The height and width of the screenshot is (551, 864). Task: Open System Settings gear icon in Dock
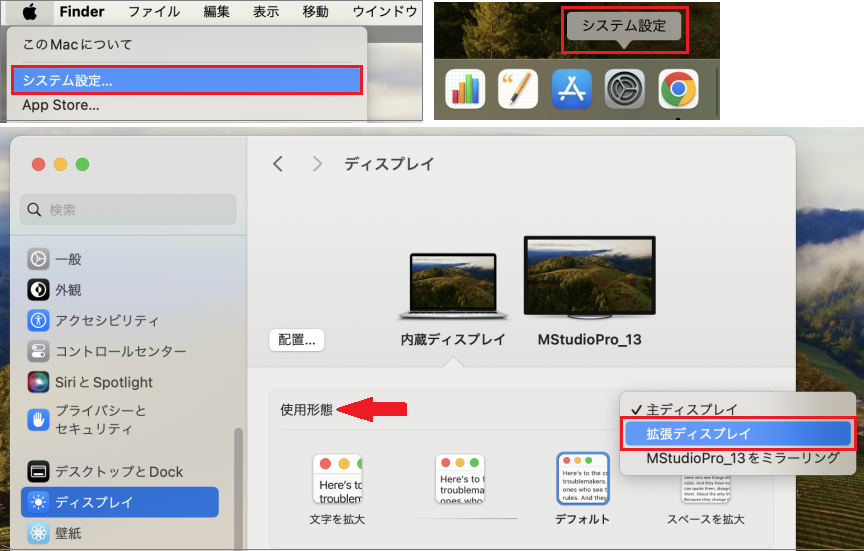click(x=625, y=89)
